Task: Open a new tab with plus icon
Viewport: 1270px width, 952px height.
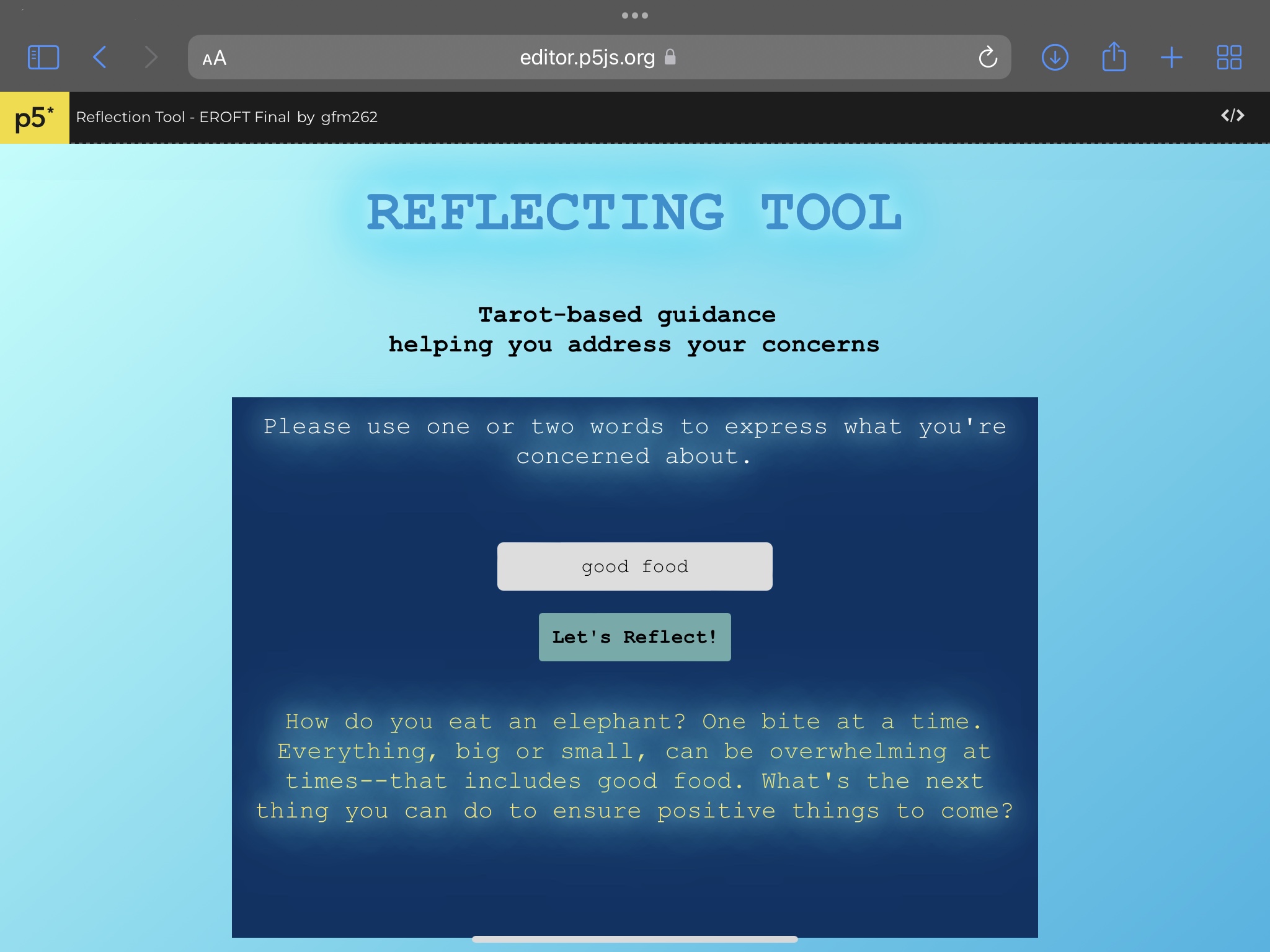Action: [1171, 58]
